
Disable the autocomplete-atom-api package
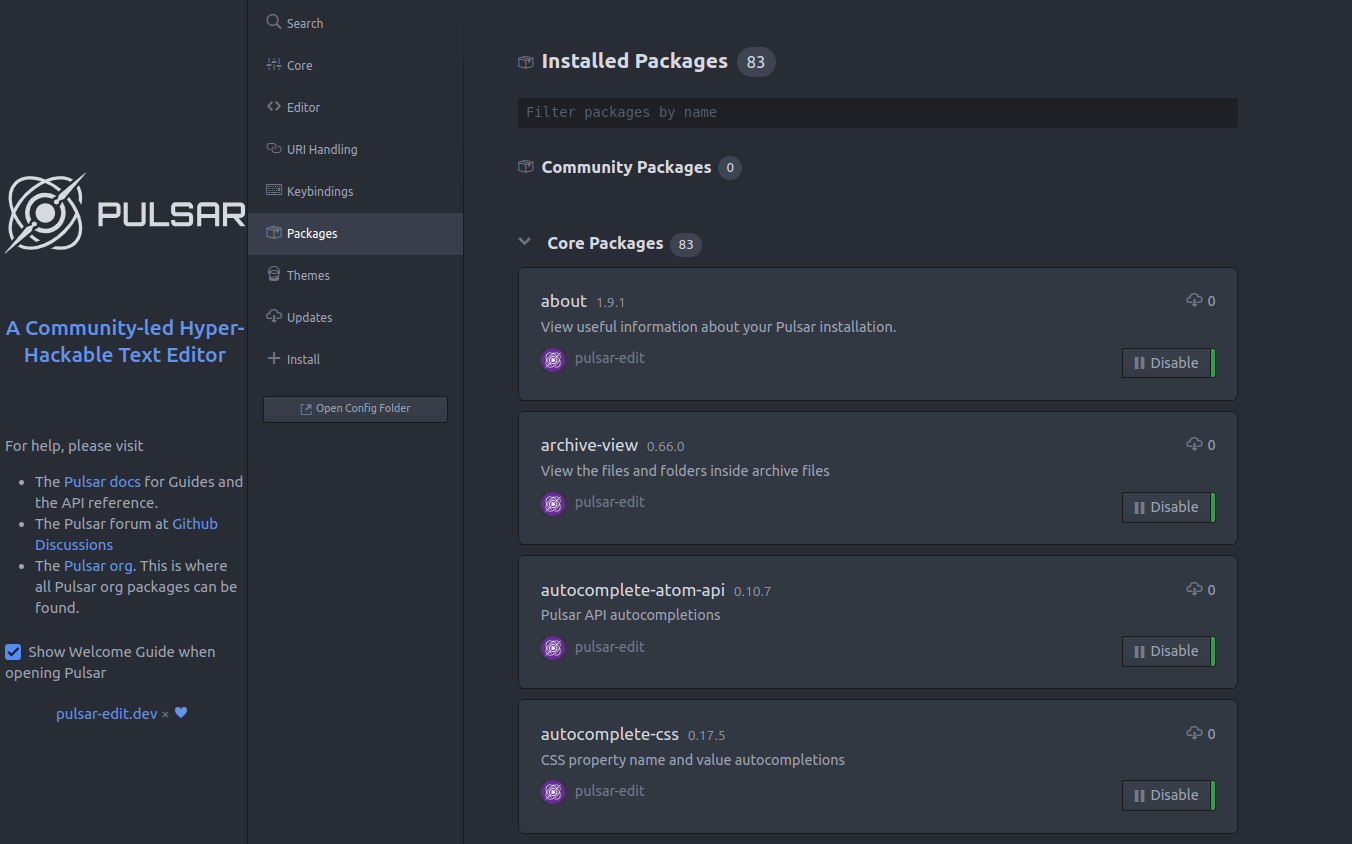point(1168,651)
